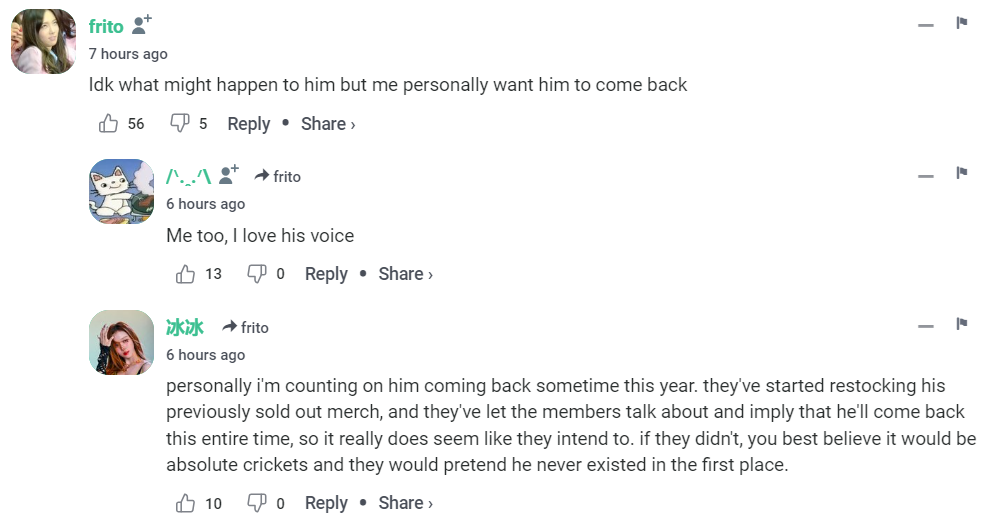Report 冰冰's comment using the flag
Viewport: 985px width, 518px height.
coord(961,324)
